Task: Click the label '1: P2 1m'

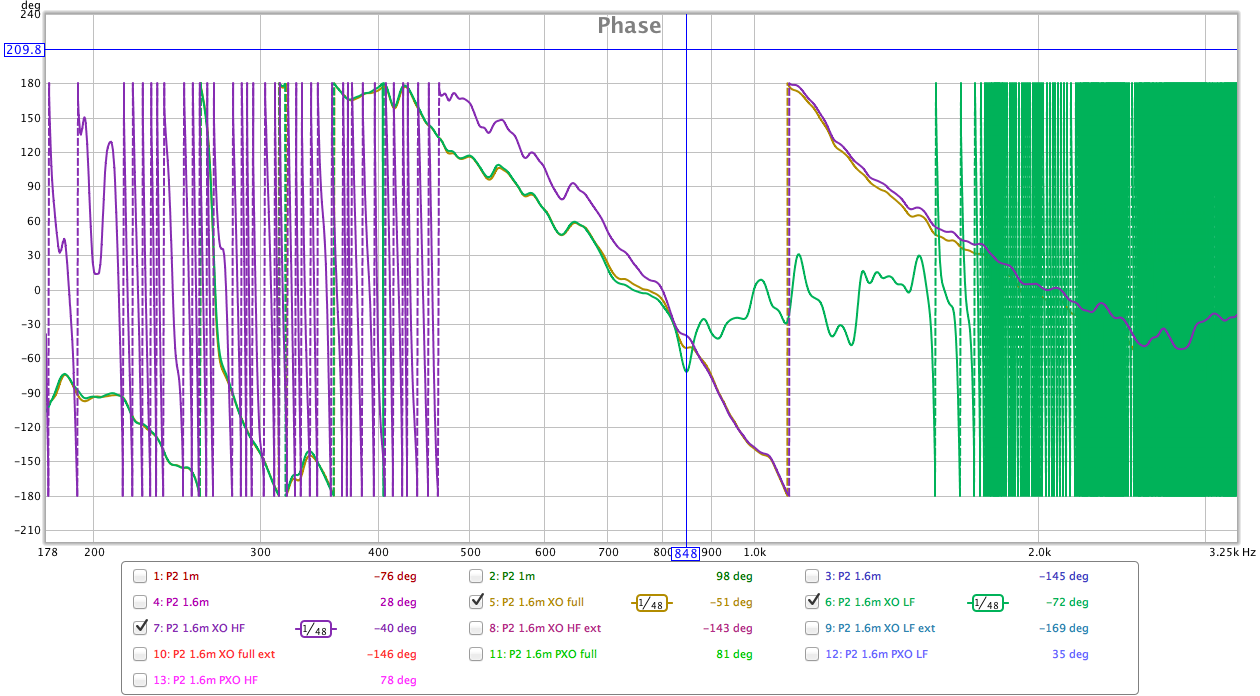Action: click(x=176, y=576)
